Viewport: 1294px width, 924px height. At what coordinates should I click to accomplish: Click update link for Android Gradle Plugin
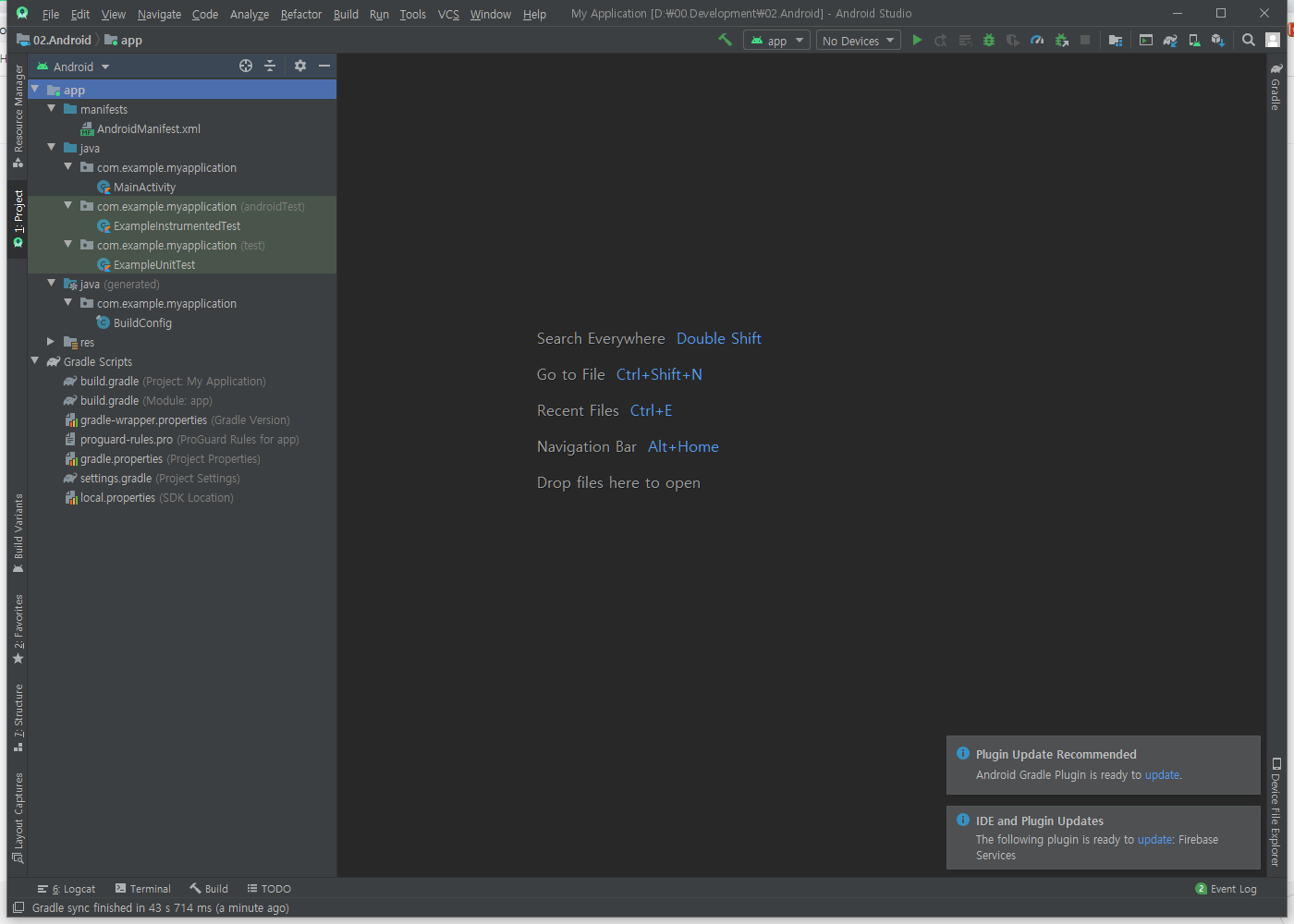click(x=1162, y=775)
